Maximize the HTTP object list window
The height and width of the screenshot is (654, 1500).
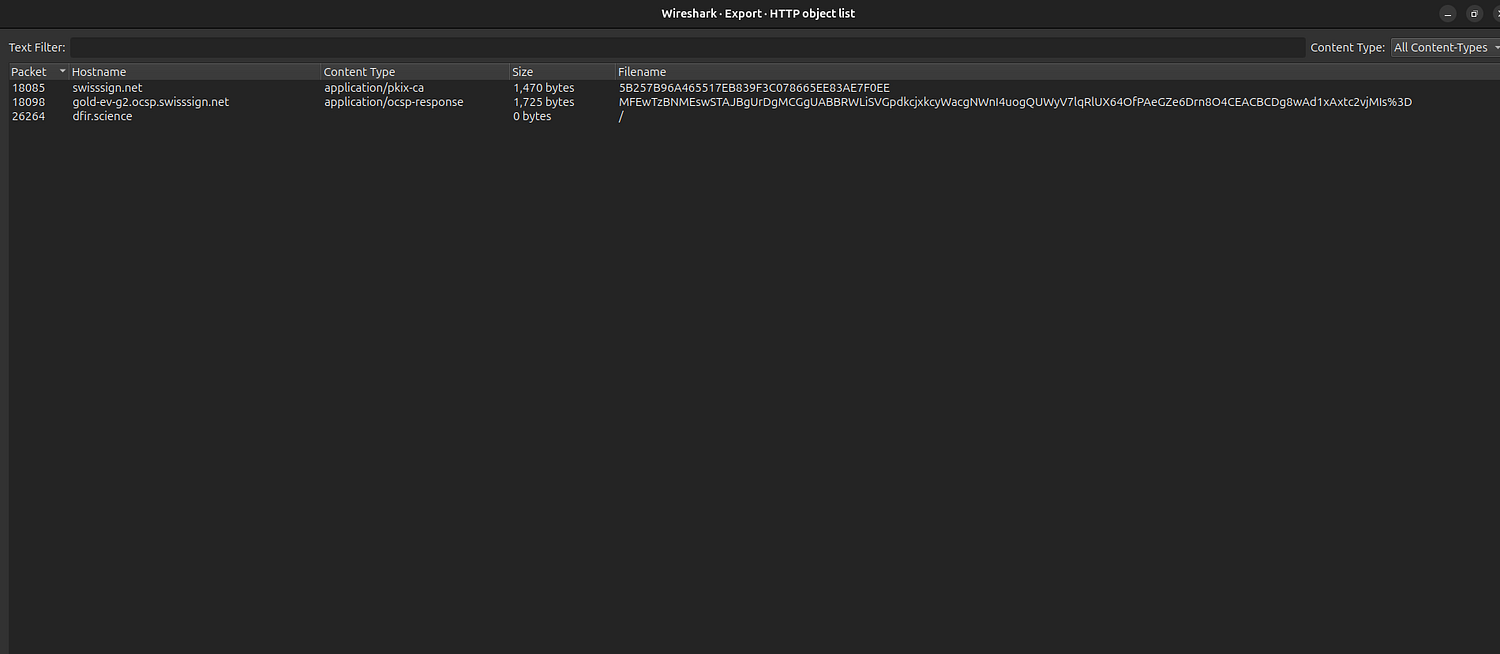(1474, 14)
